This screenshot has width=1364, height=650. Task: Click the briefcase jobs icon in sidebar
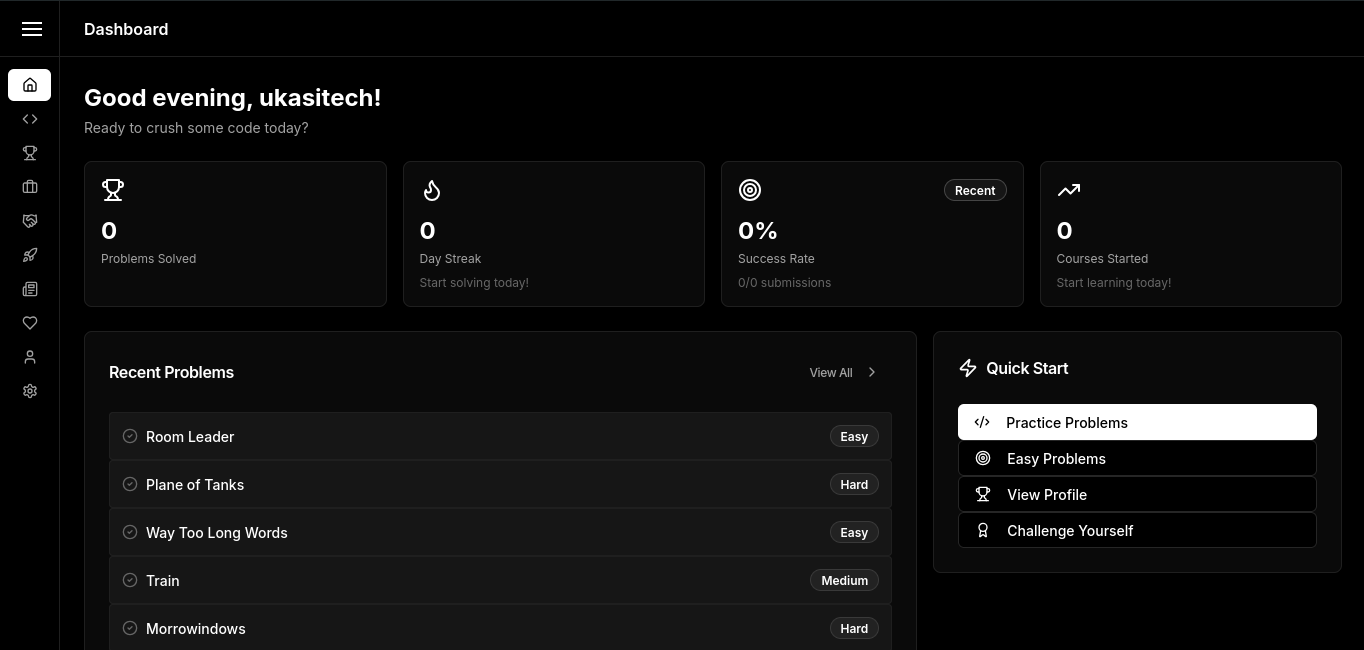click(30, 187)
